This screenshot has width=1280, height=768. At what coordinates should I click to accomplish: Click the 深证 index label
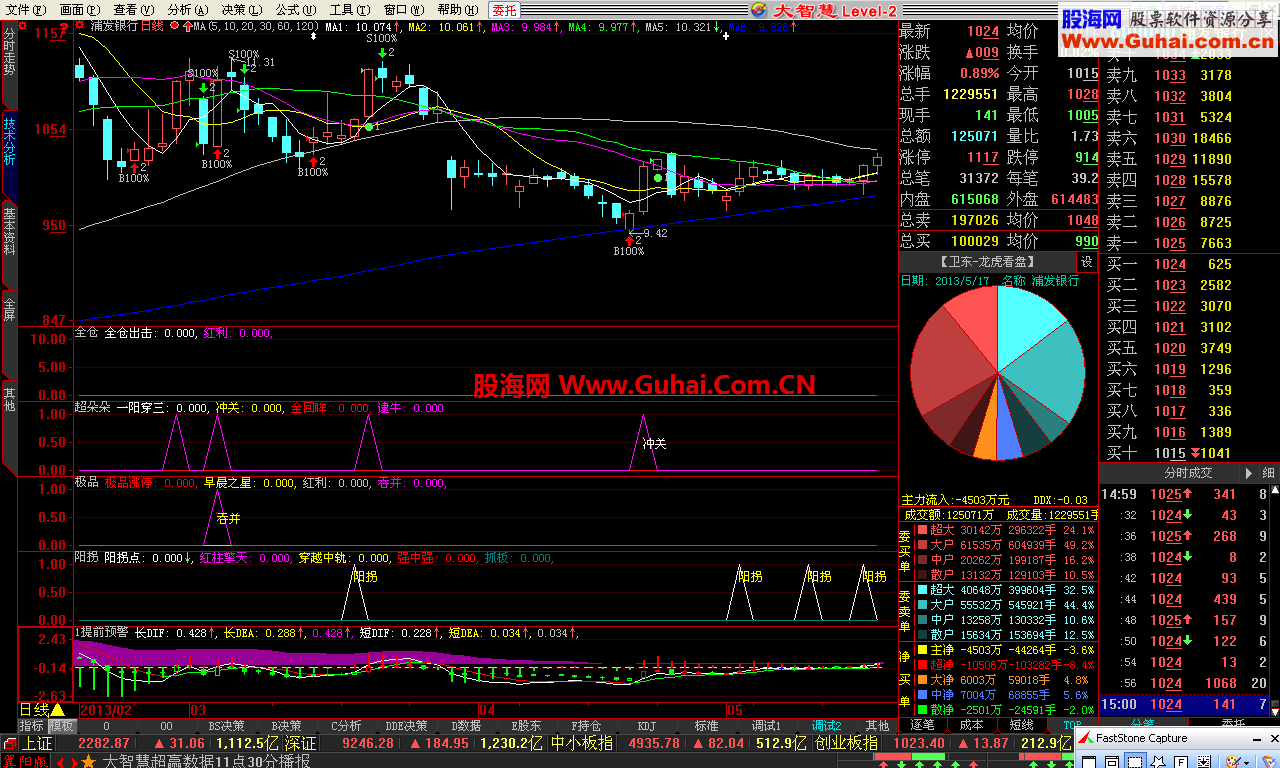(301, 743)
